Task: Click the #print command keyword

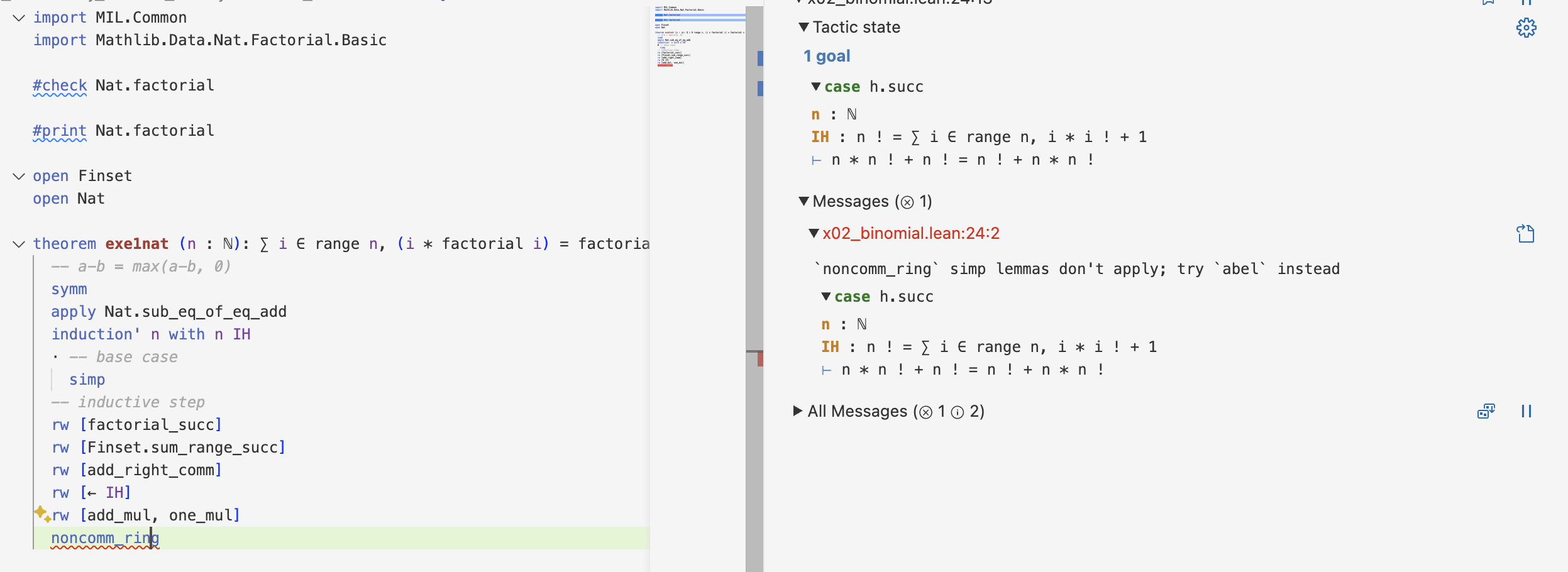Action: point(60,131)
